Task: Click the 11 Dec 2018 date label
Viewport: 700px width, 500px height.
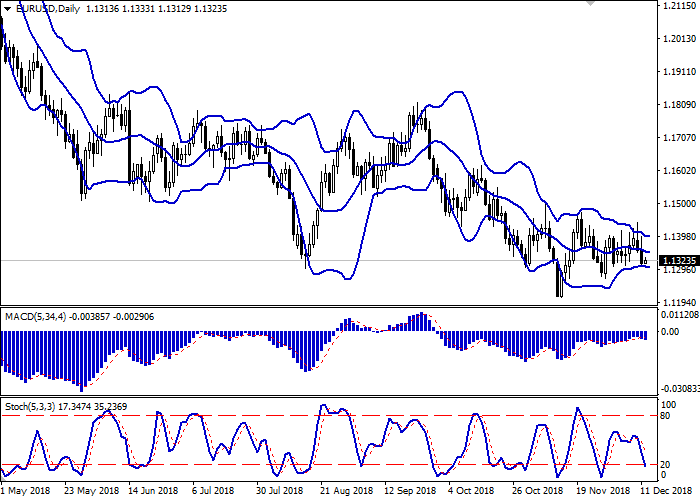Action: click(x=667, y=491)
